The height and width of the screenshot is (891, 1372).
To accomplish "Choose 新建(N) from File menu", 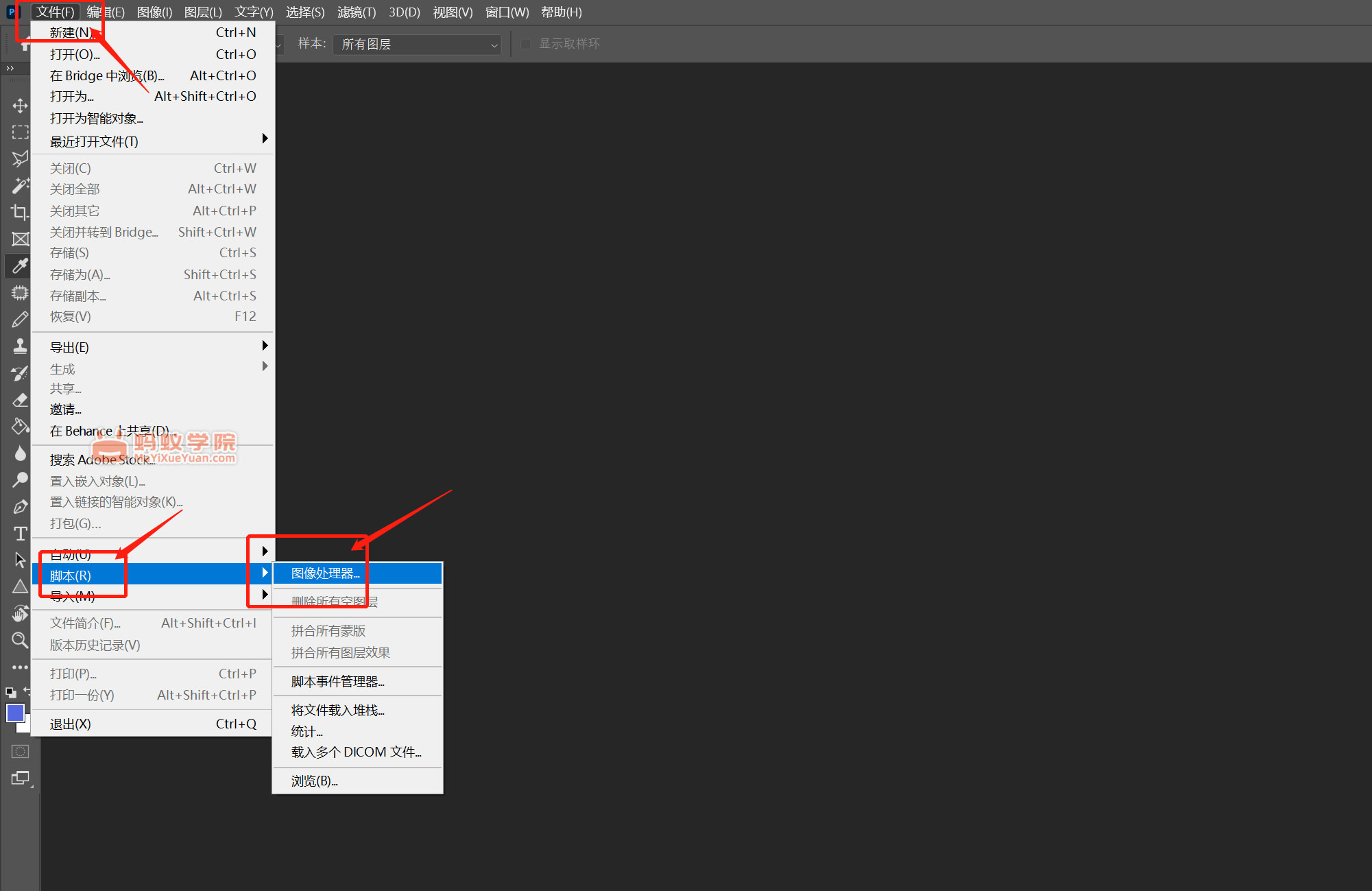I will [x=154, y=32].
